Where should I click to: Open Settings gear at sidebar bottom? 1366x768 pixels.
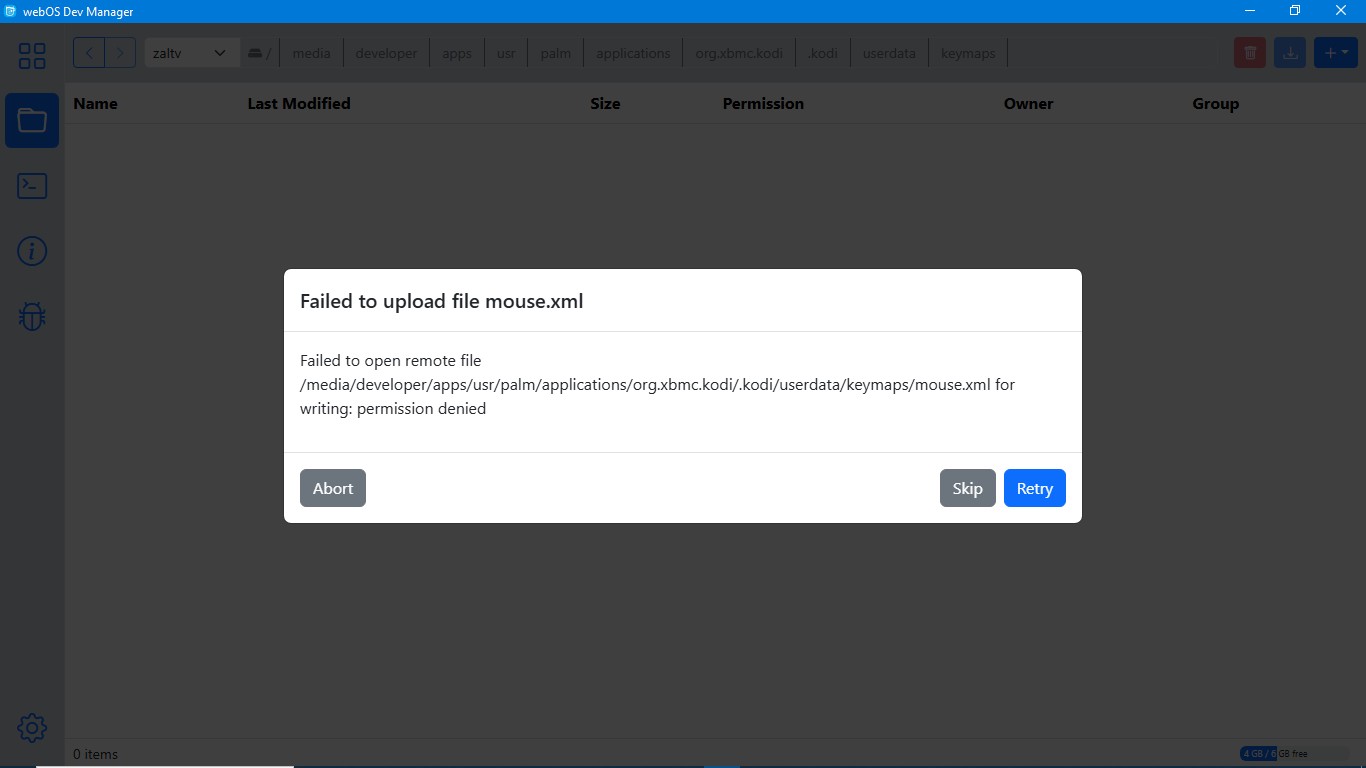[x=32, y=728]
